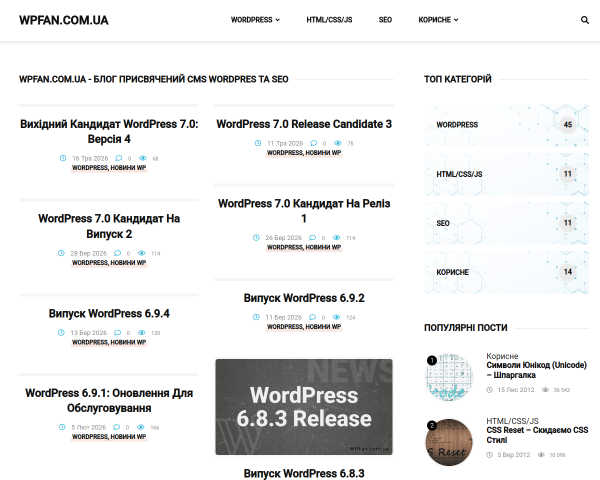
Task: Click views eye icon showing 36 542
Action: tap(545, 390)
